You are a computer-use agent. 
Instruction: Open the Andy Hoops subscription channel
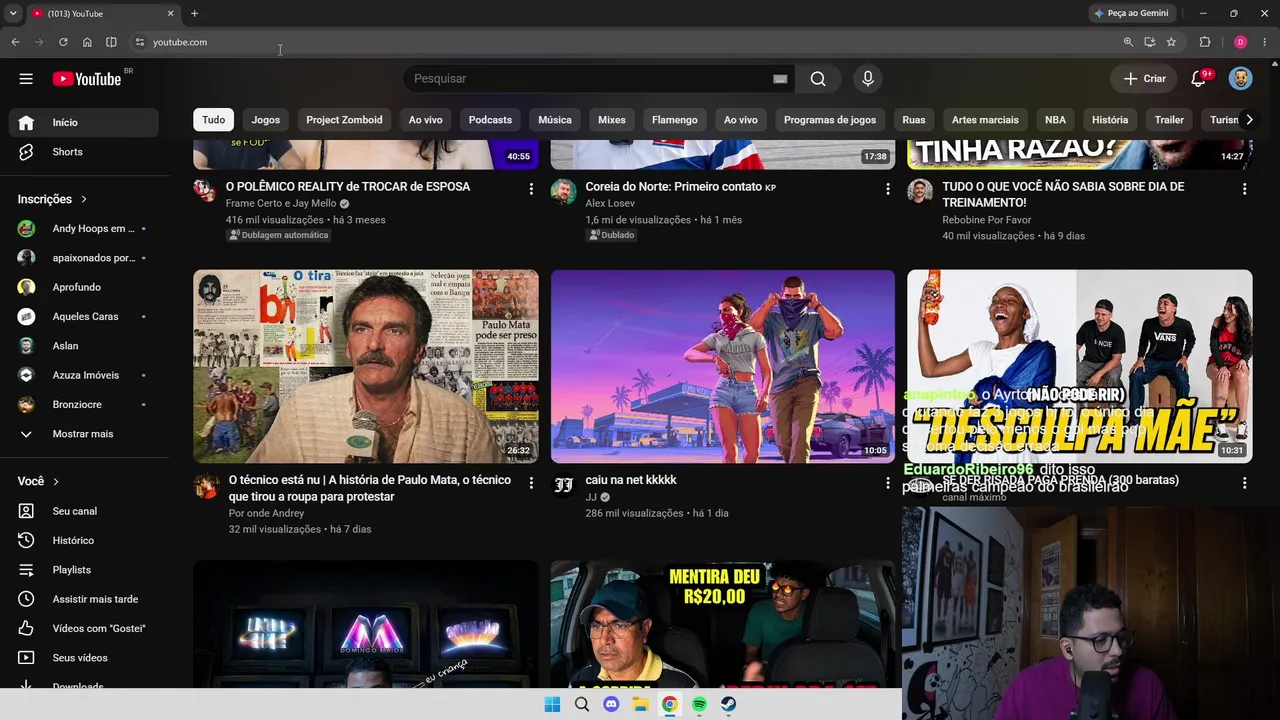click(84, 229)
